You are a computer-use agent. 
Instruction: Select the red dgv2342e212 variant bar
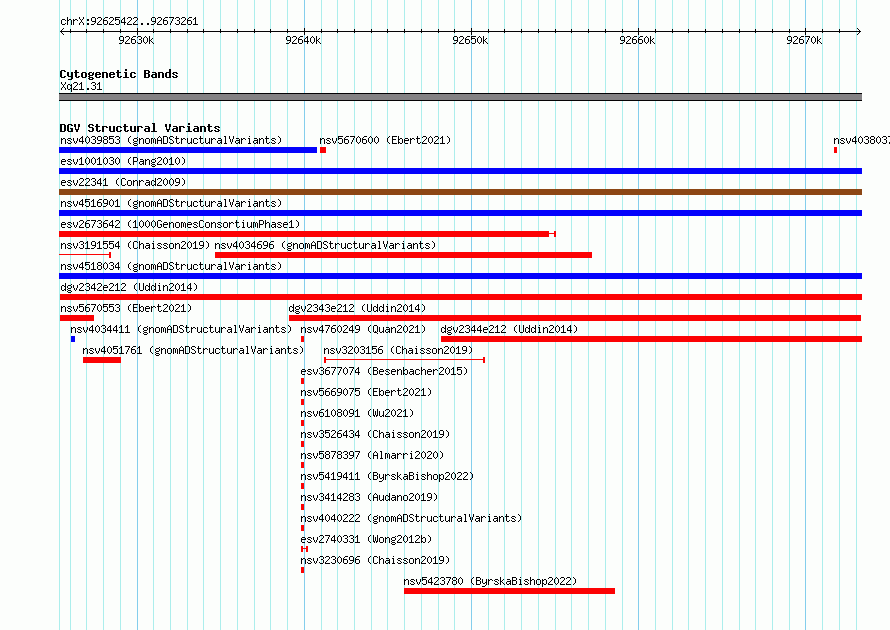(x=460, y=297)
